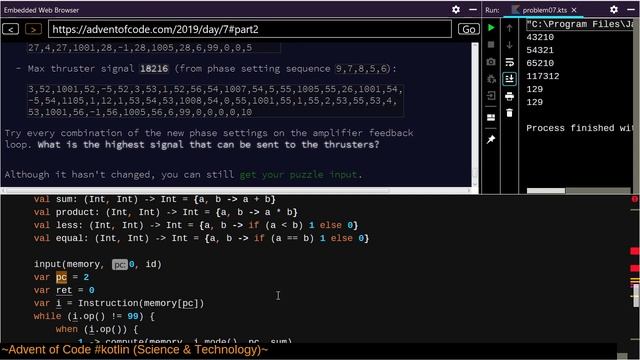Click the val less lambda definition

coord(196,225)
